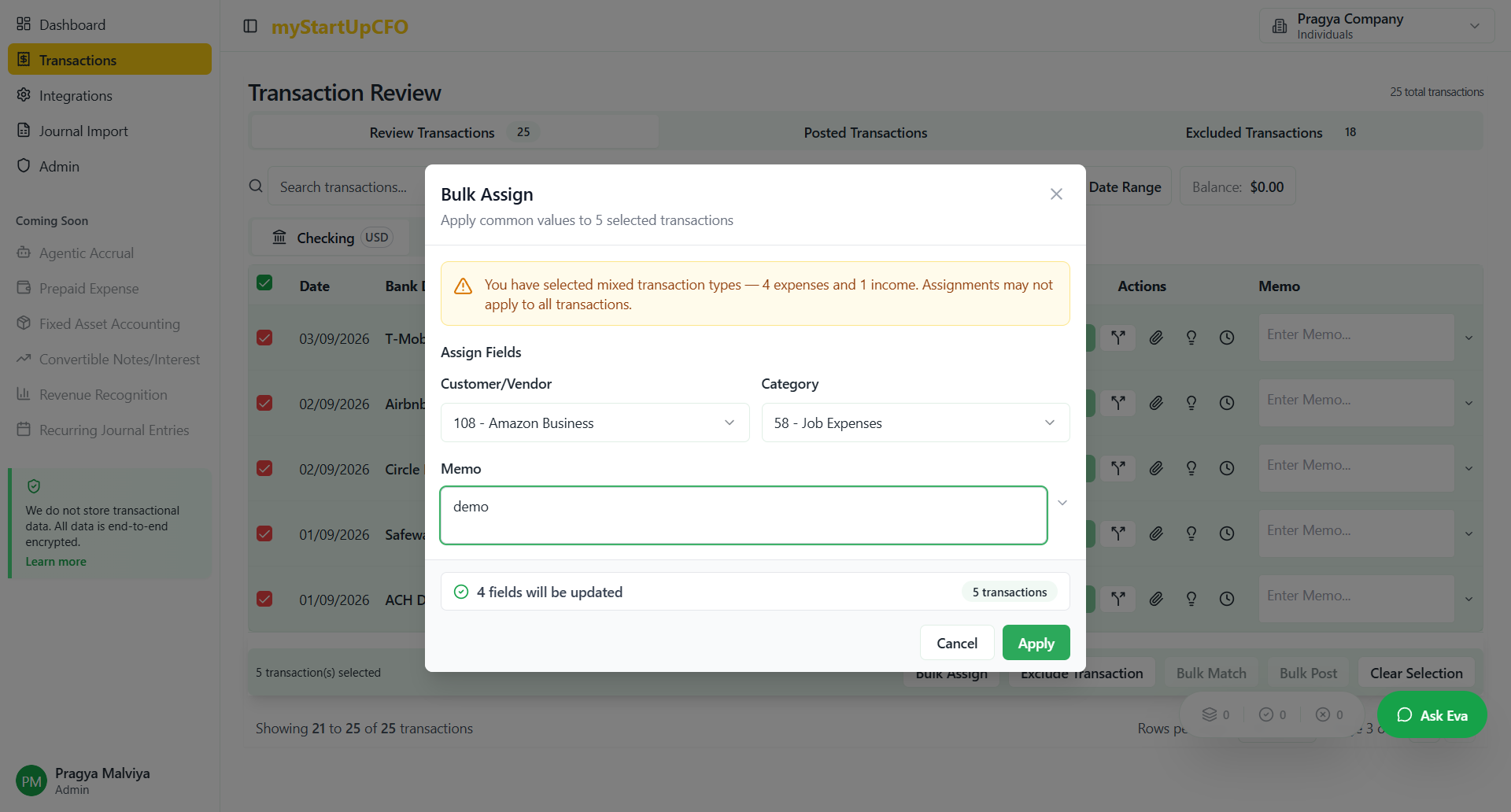Click clock history icon on Safeway row
1511x812 pixels.
[1226, 533]
